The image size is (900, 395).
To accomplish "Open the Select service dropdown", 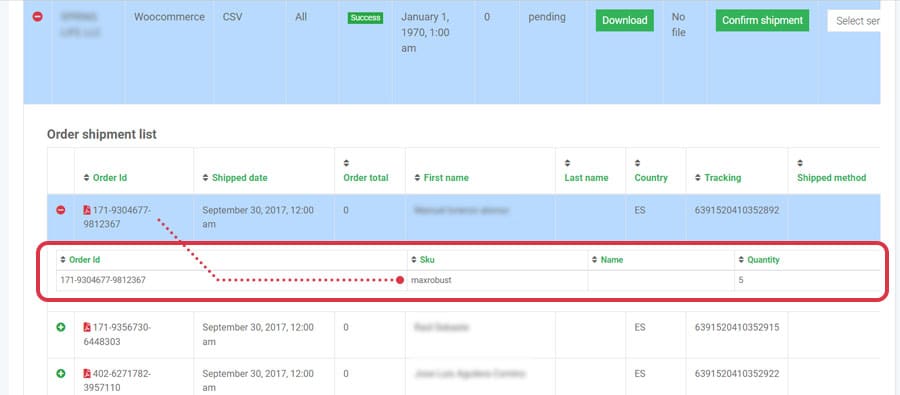I will click(854, 21).
